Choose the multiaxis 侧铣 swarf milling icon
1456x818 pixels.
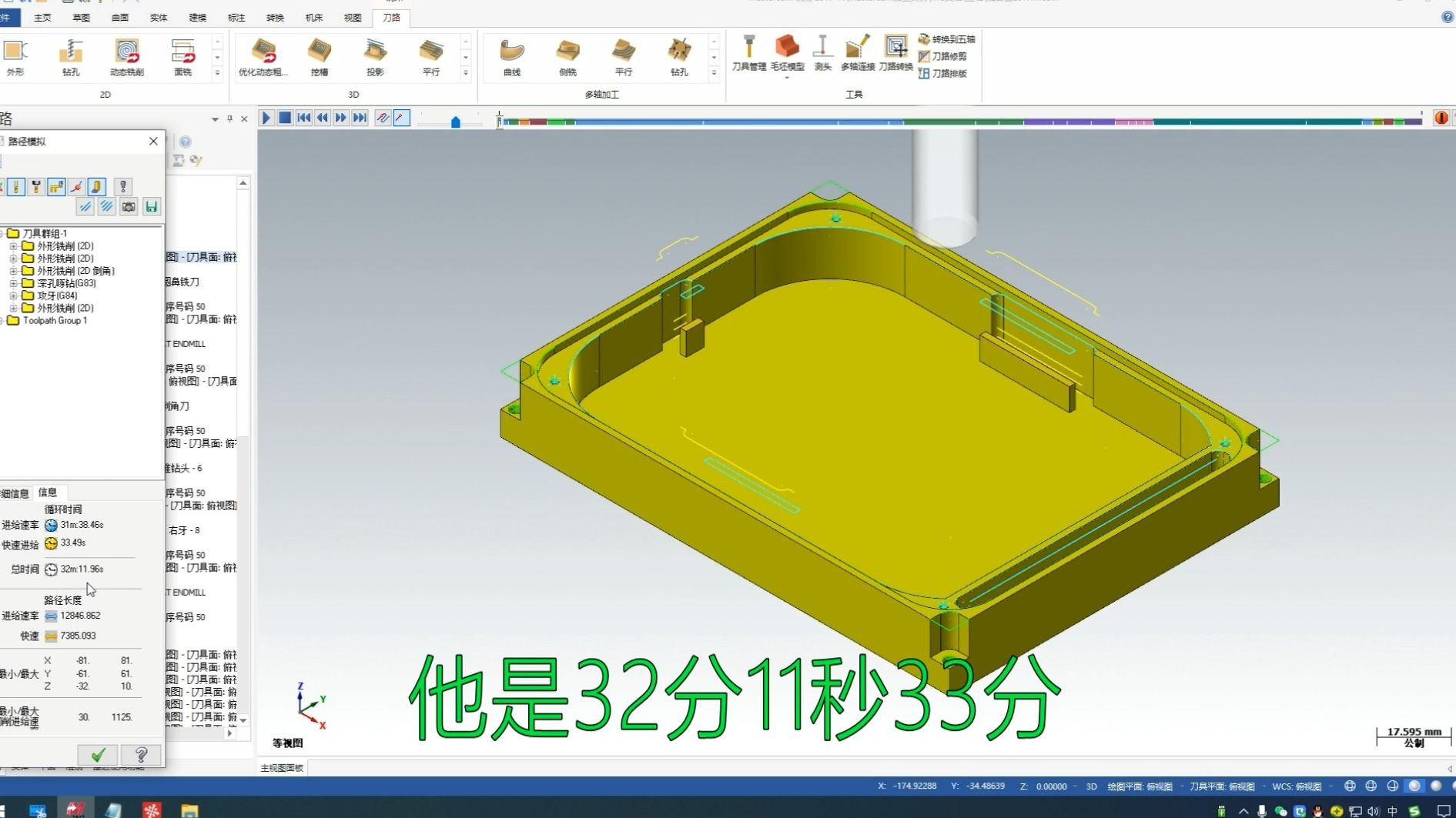tap(567, 58)
